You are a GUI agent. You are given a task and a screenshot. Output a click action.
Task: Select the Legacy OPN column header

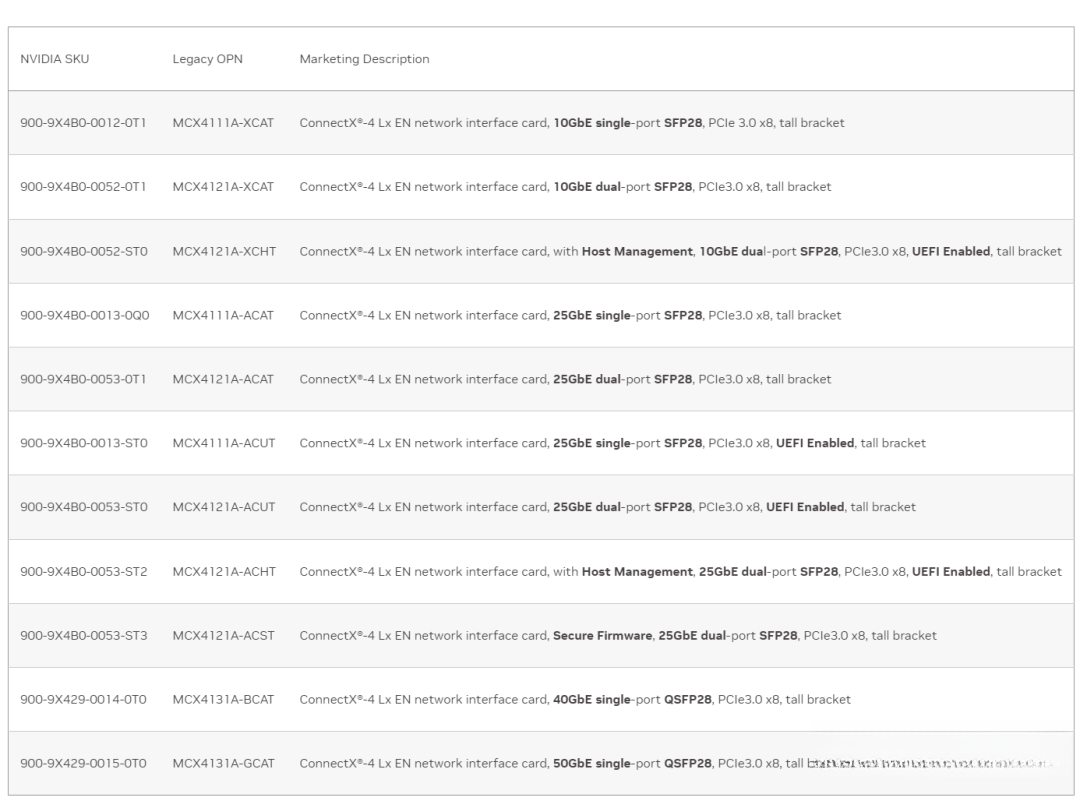207,59
